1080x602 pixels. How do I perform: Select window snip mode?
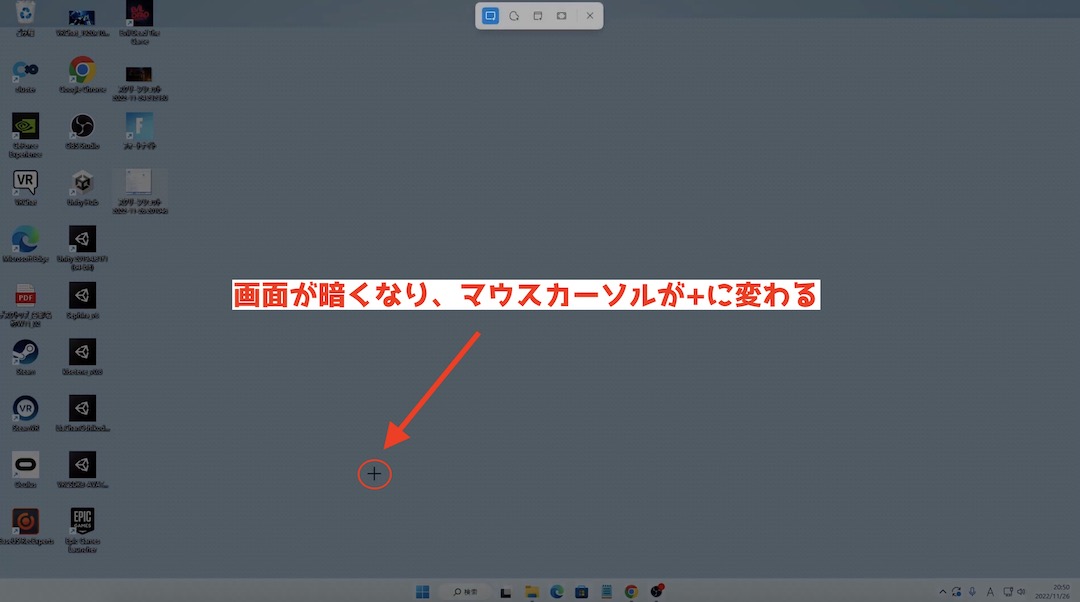click(537, 15)
